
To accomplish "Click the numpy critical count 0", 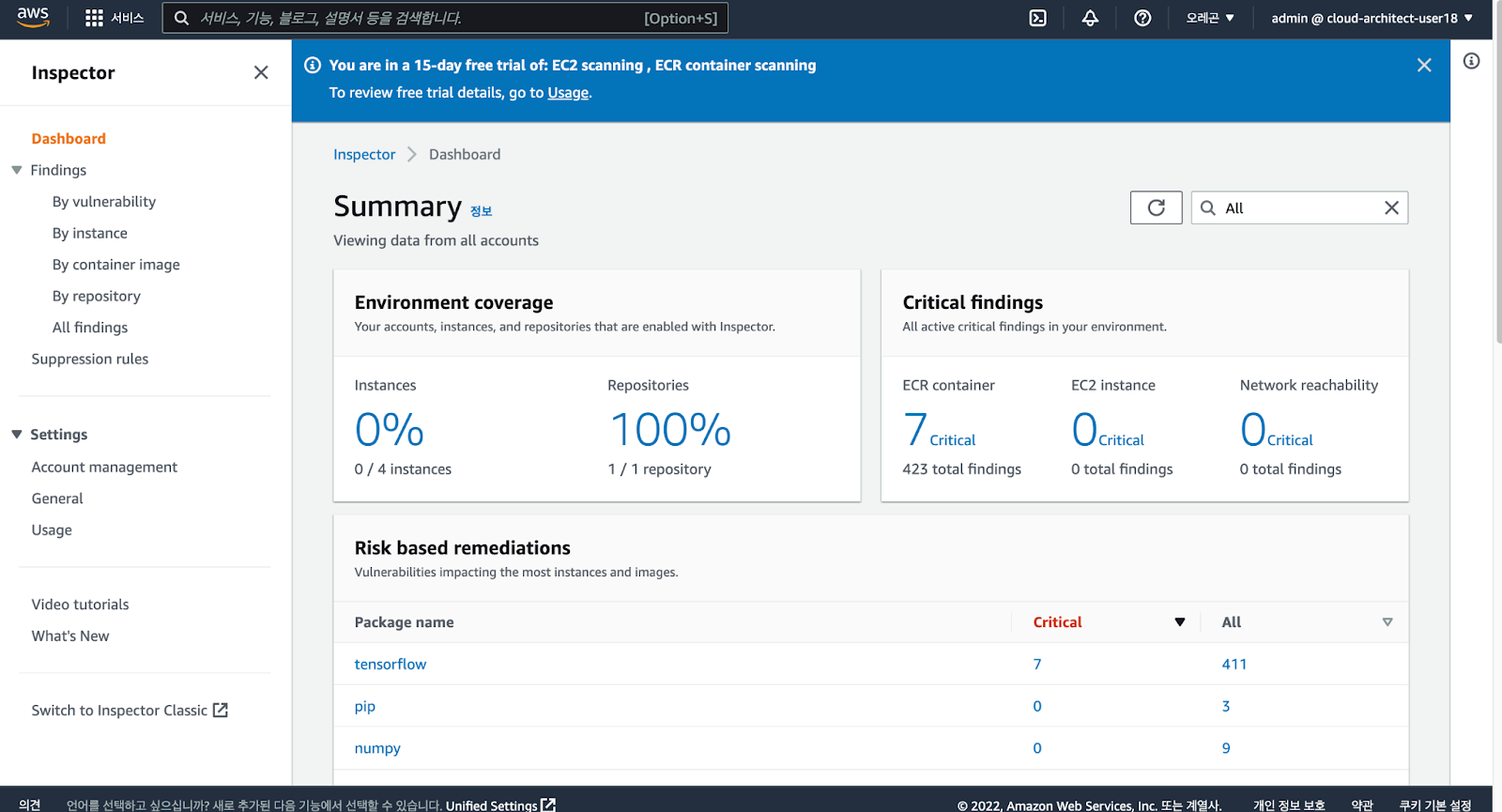I will click(x=1037, y=748).
